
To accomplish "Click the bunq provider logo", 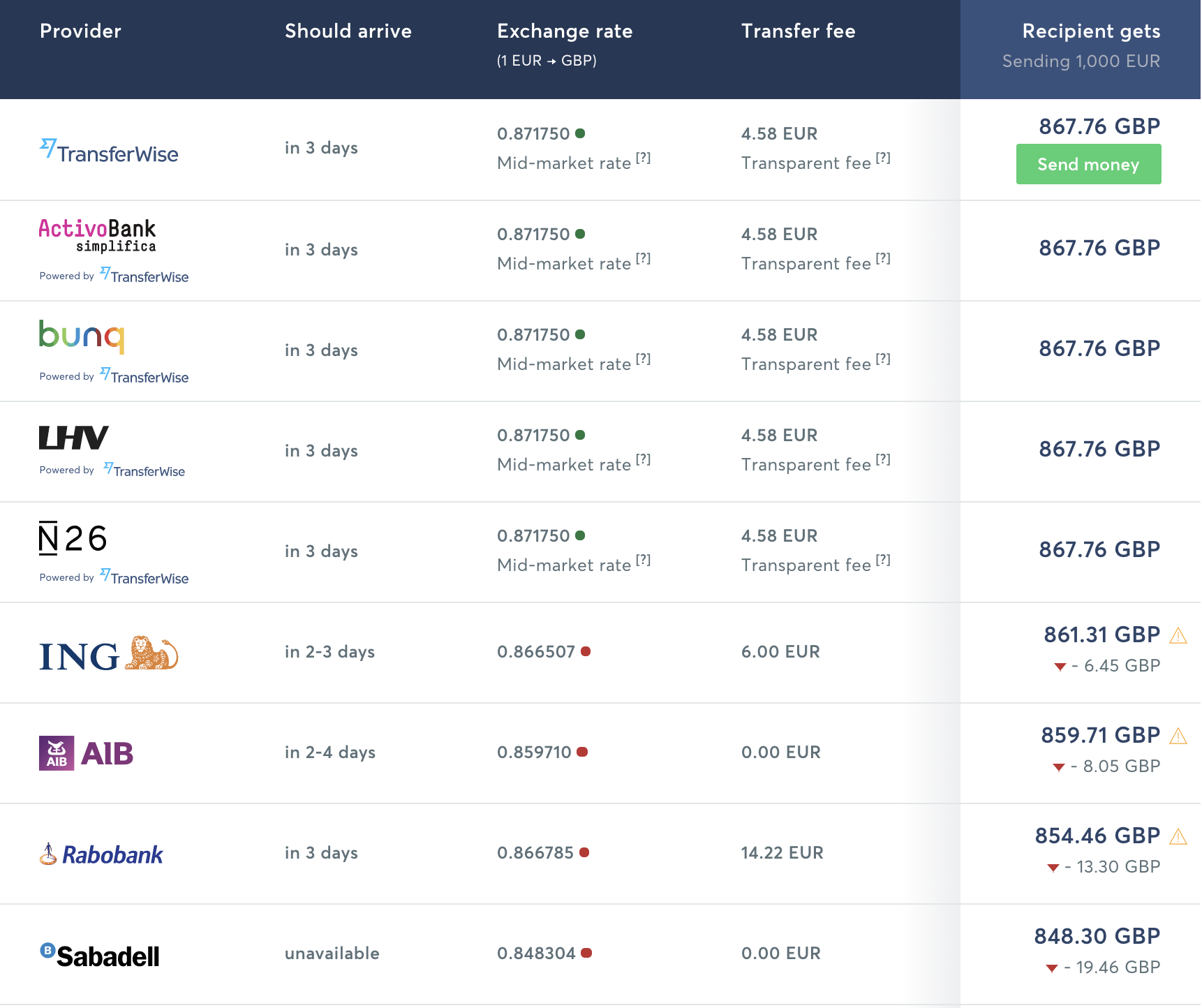I will [82, 336].
